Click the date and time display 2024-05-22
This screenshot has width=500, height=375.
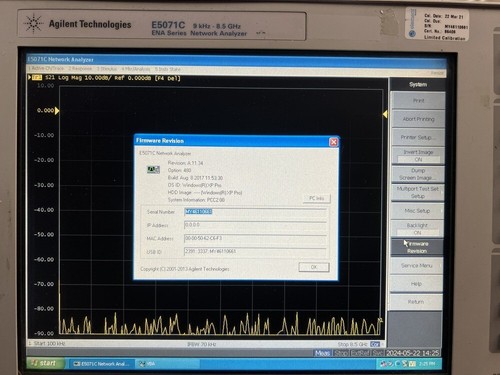pos(413,353)
